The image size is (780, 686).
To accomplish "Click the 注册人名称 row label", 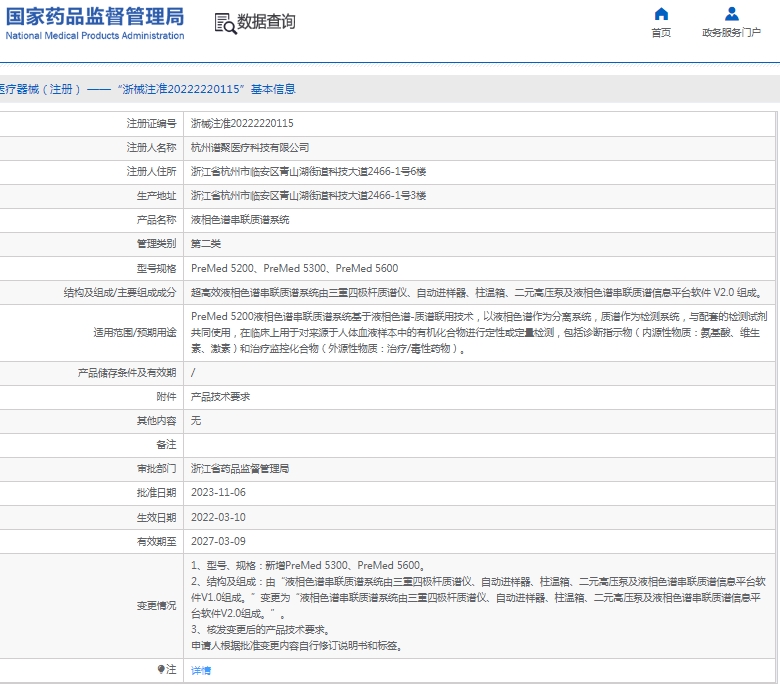I will point(151,148).
